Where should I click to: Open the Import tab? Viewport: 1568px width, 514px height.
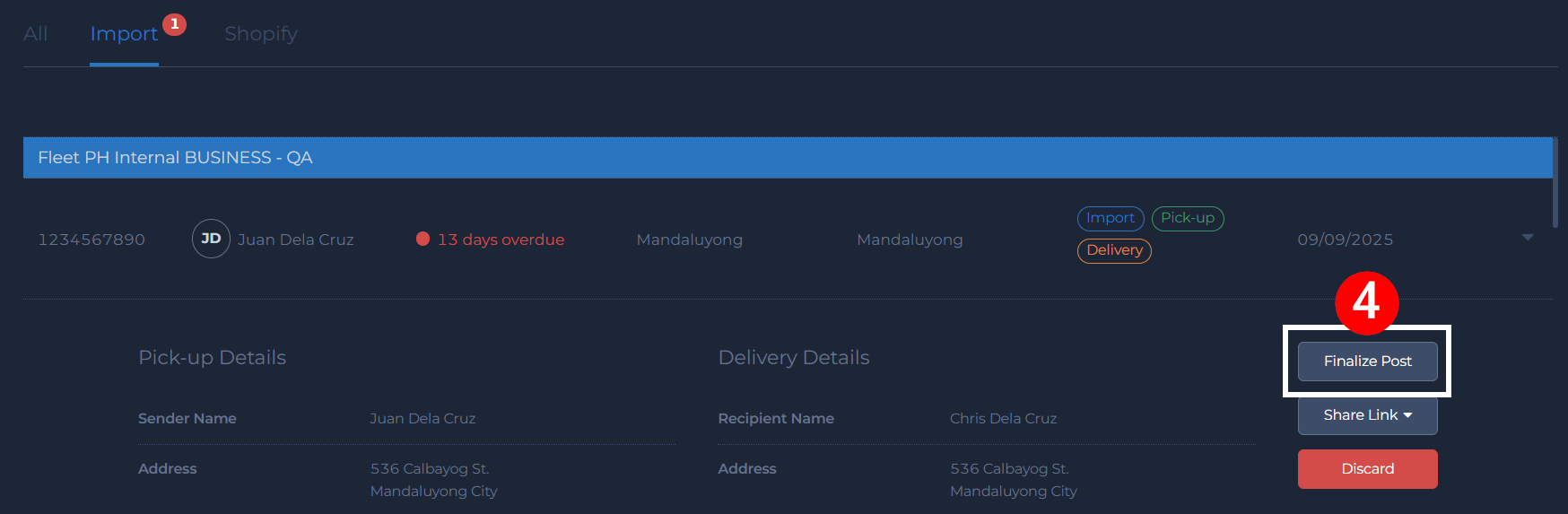pos(124,34)
